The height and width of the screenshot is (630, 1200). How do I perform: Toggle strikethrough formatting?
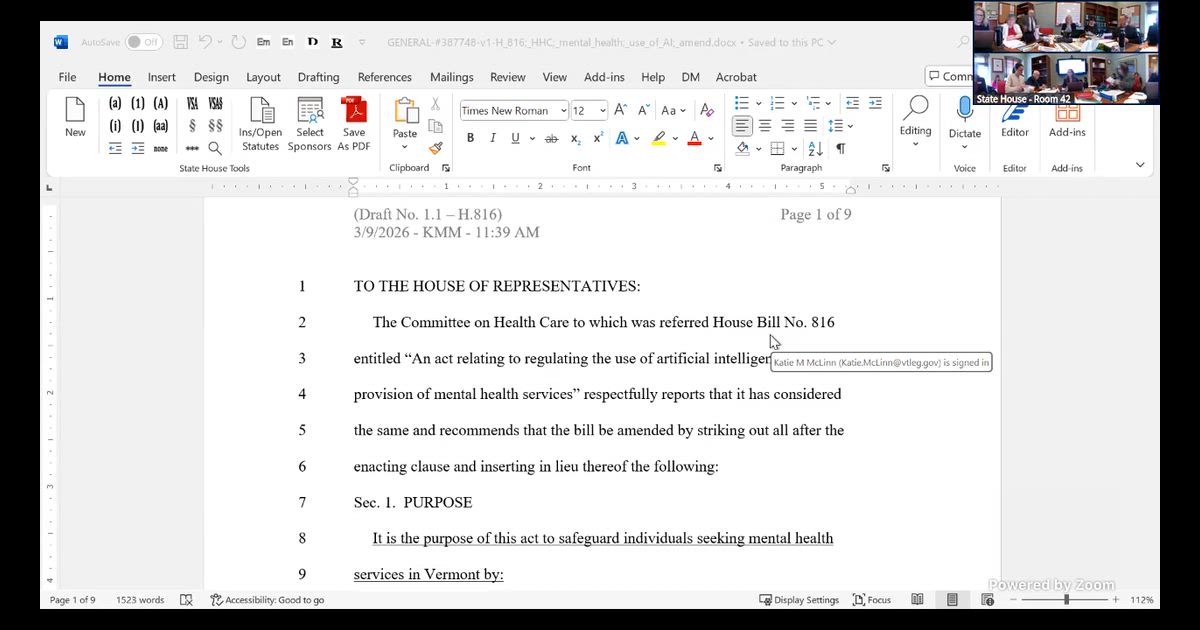[551, 139]
